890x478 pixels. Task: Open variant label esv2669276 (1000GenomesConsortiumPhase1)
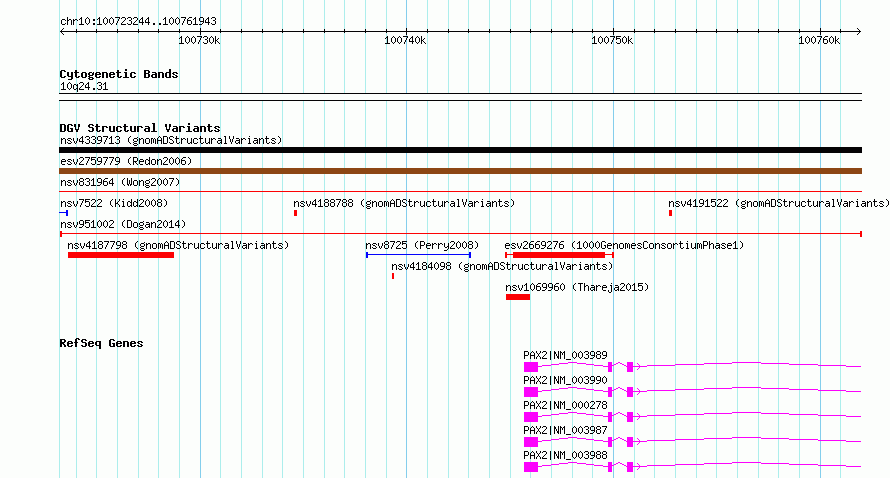(624, 245)
